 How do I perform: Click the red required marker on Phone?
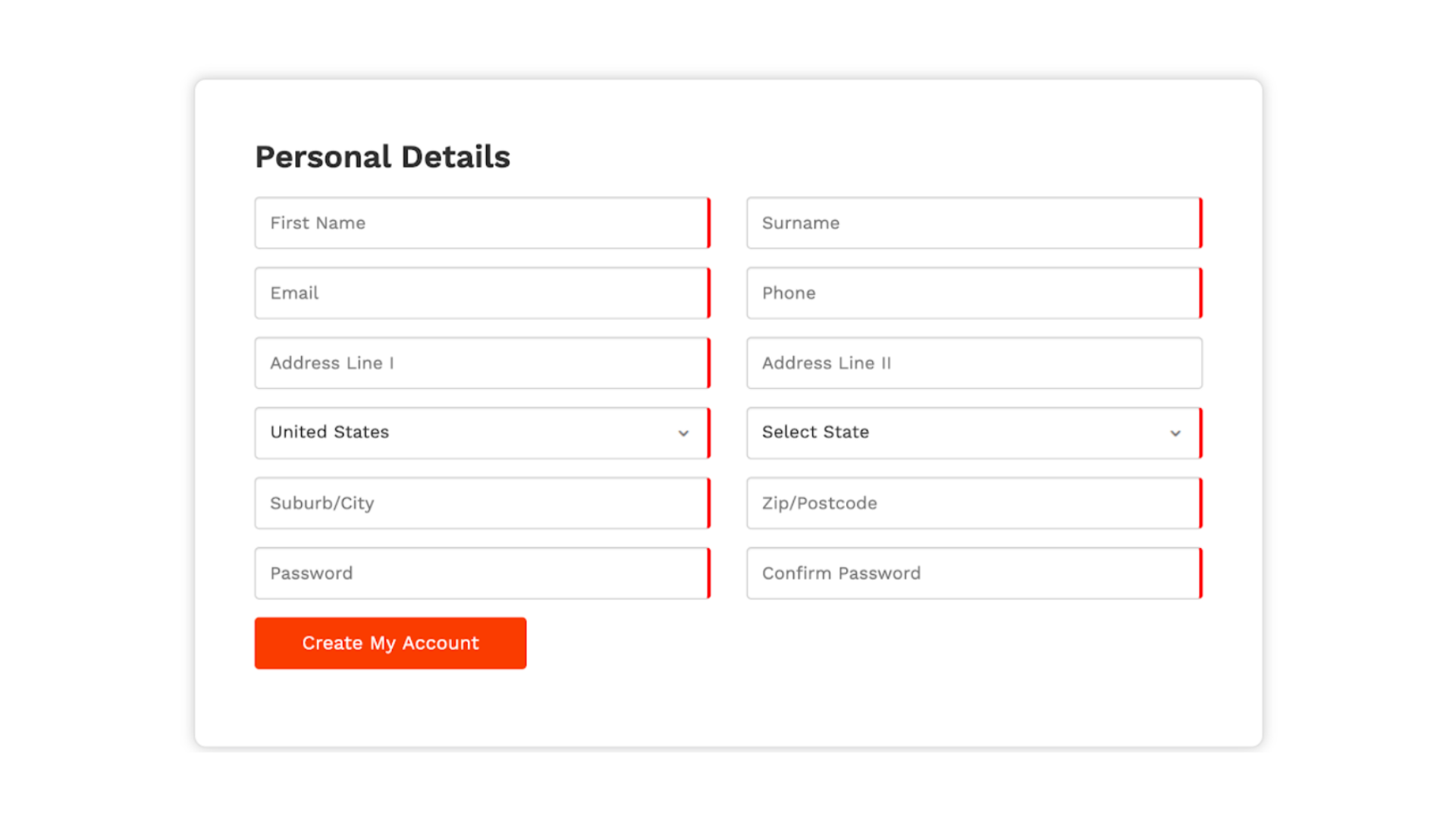point(1200,293)
